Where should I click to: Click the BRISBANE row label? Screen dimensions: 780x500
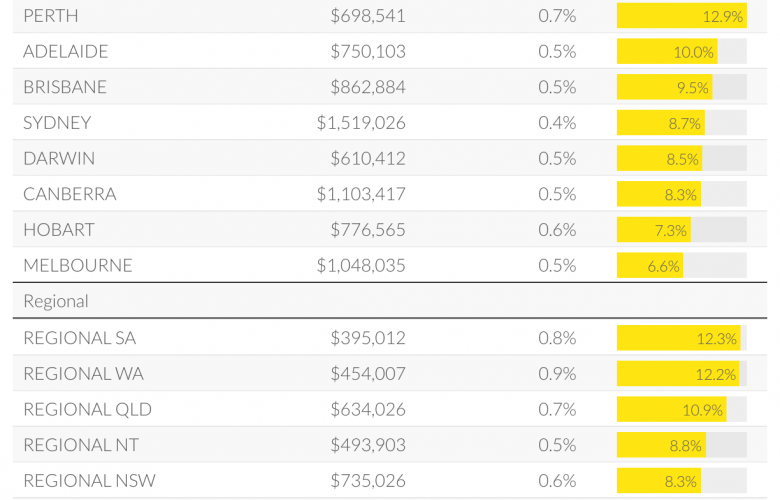pyautogui.click(x=65, y=87)
